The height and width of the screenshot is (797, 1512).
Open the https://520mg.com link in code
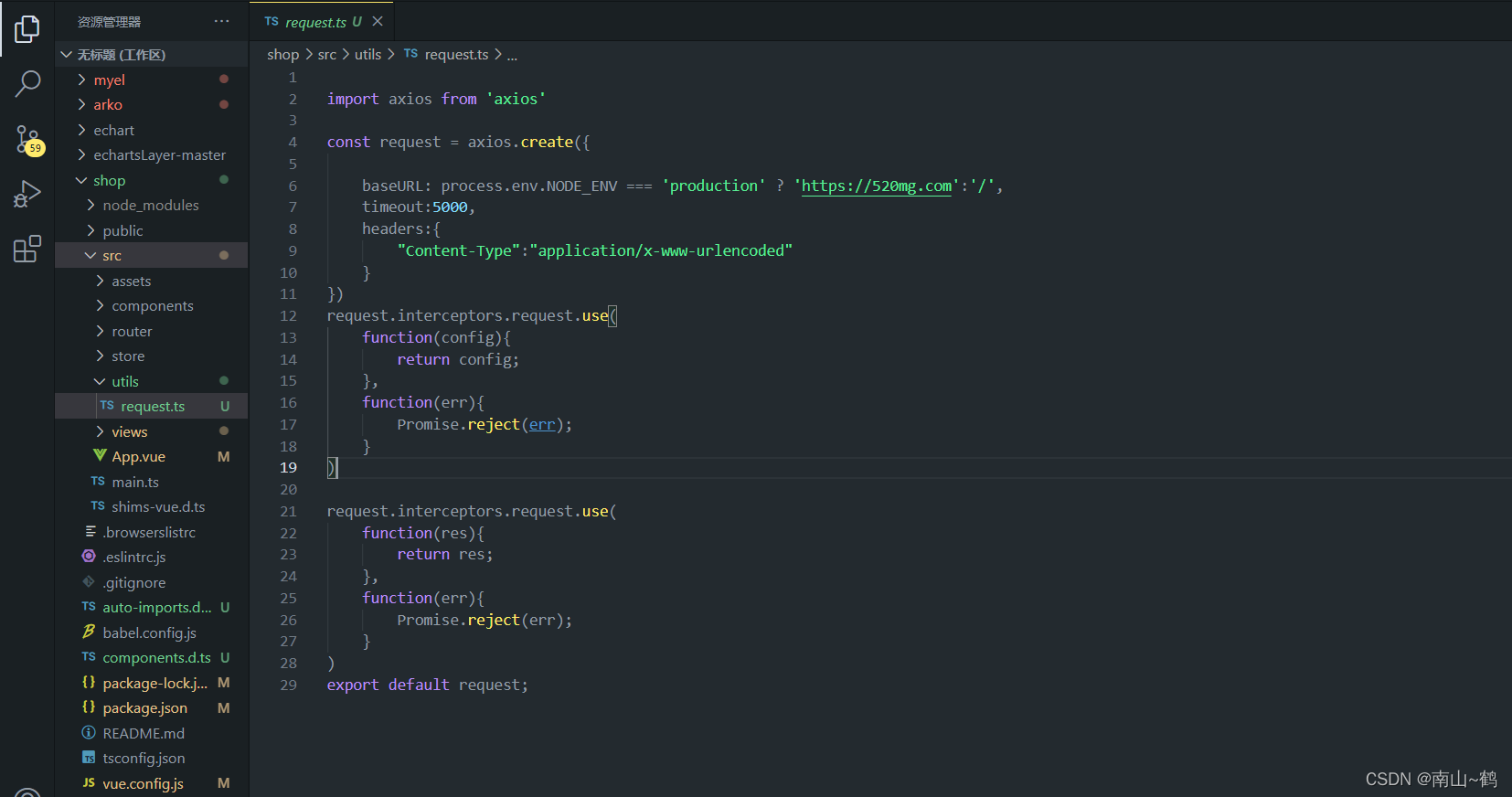tap(877, 186)
